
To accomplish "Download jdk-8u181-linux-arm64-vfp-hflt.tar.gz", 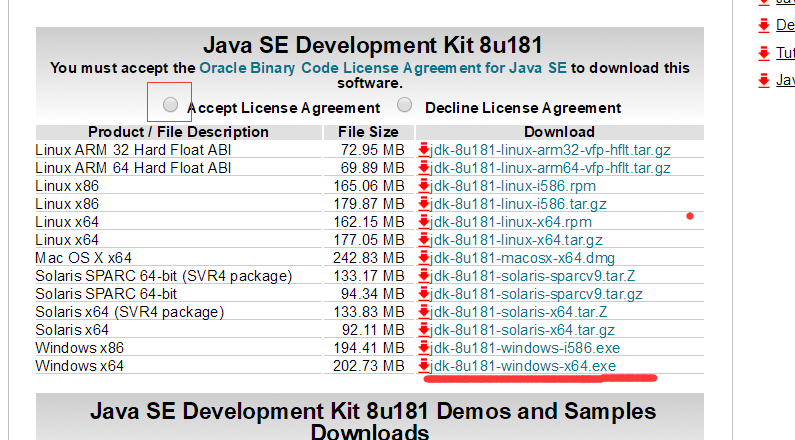I will click(x=550, y=168).
